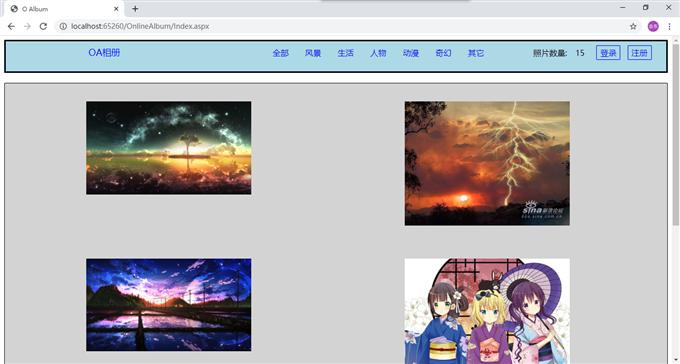
Task: Click the 注册 register button
Action: coord(639,53)
